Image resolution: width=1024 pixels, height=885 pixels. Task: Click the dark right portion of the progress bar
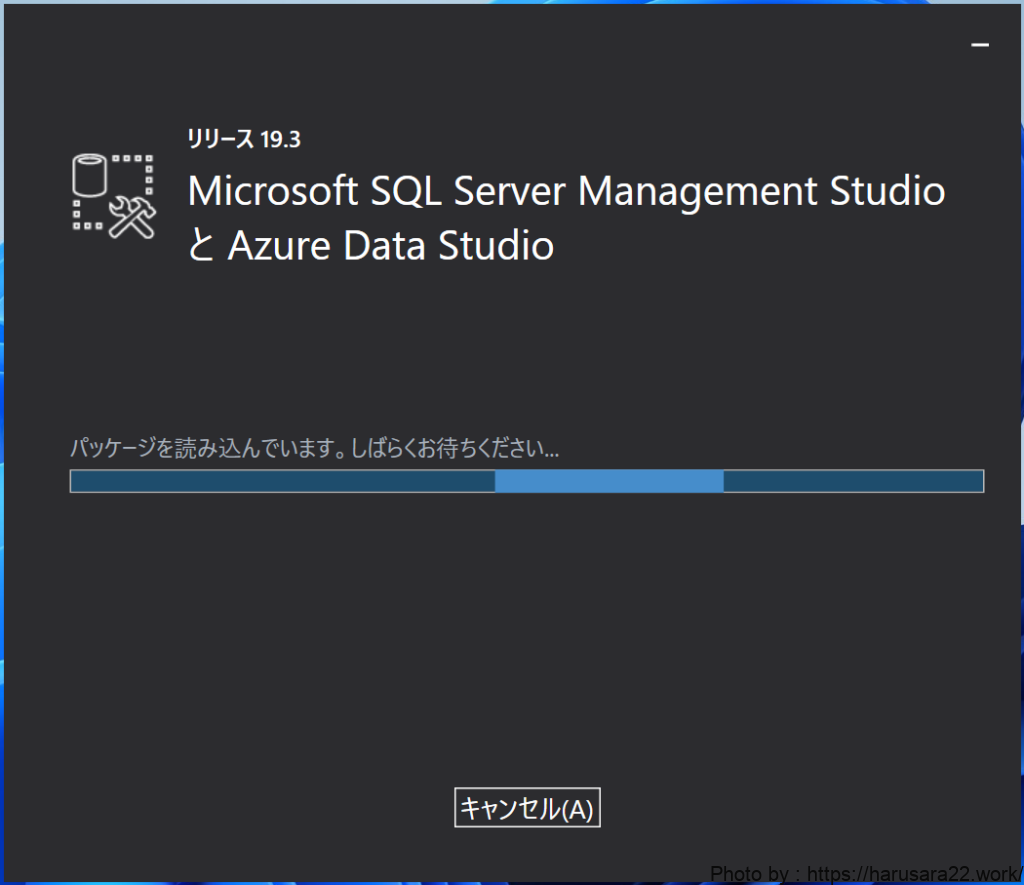coord(852,481)
